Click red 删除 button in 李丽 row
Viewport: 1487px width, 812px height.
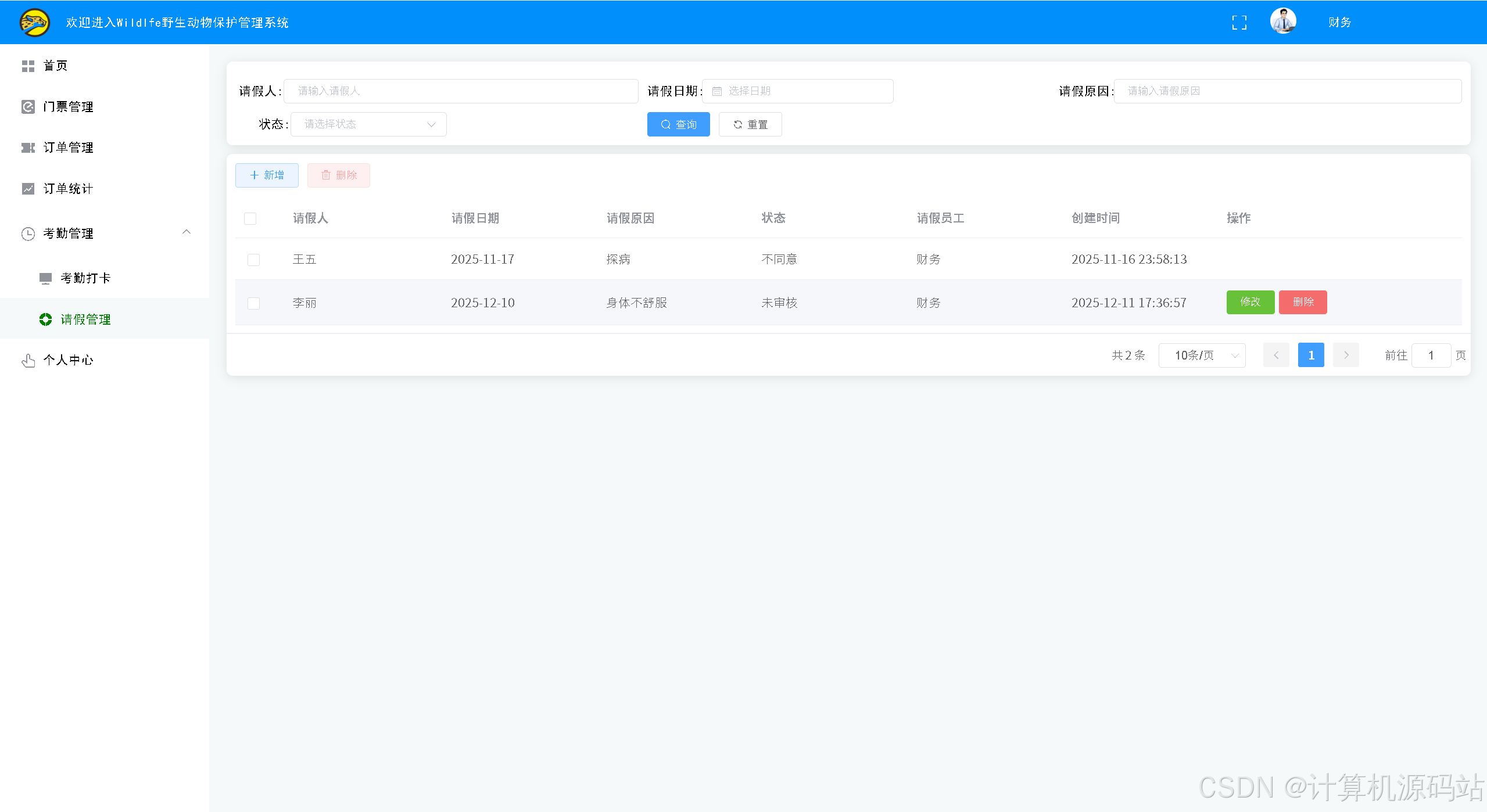pos(1303,302)
